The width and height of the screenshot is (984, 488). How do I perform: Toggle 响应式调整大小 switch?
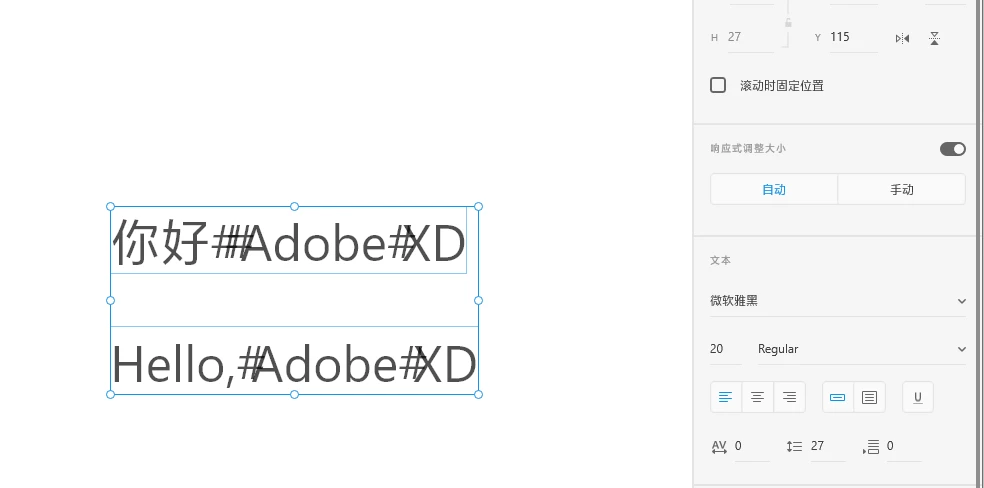point(953,149)
